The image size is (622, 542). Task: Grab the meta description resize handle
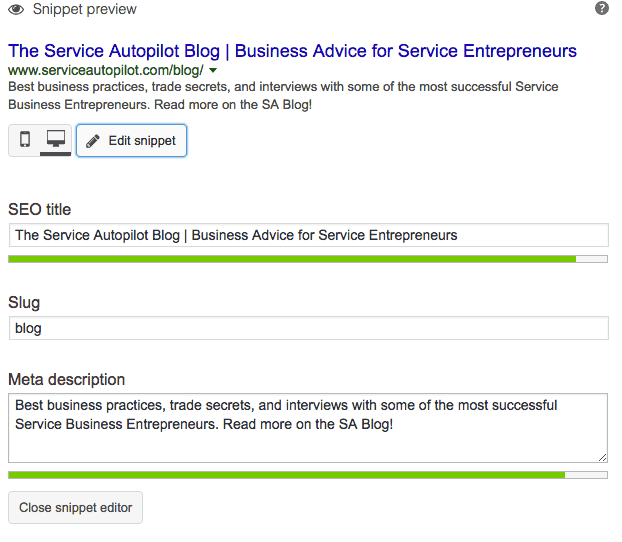pyautogui.click(x=603, y=457)
